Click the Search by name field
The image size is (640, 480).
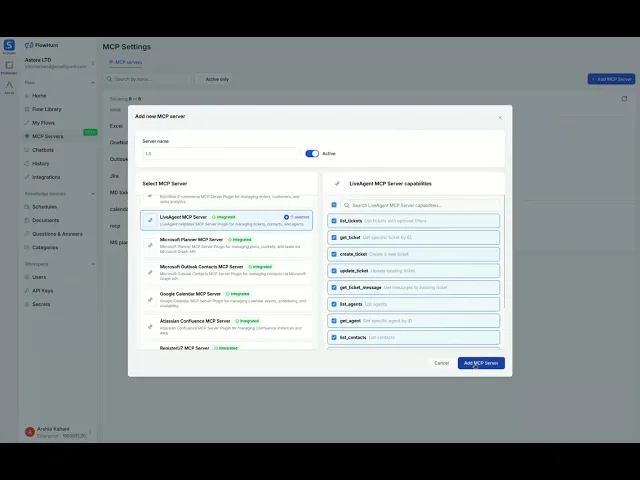[x=148, y=79]
